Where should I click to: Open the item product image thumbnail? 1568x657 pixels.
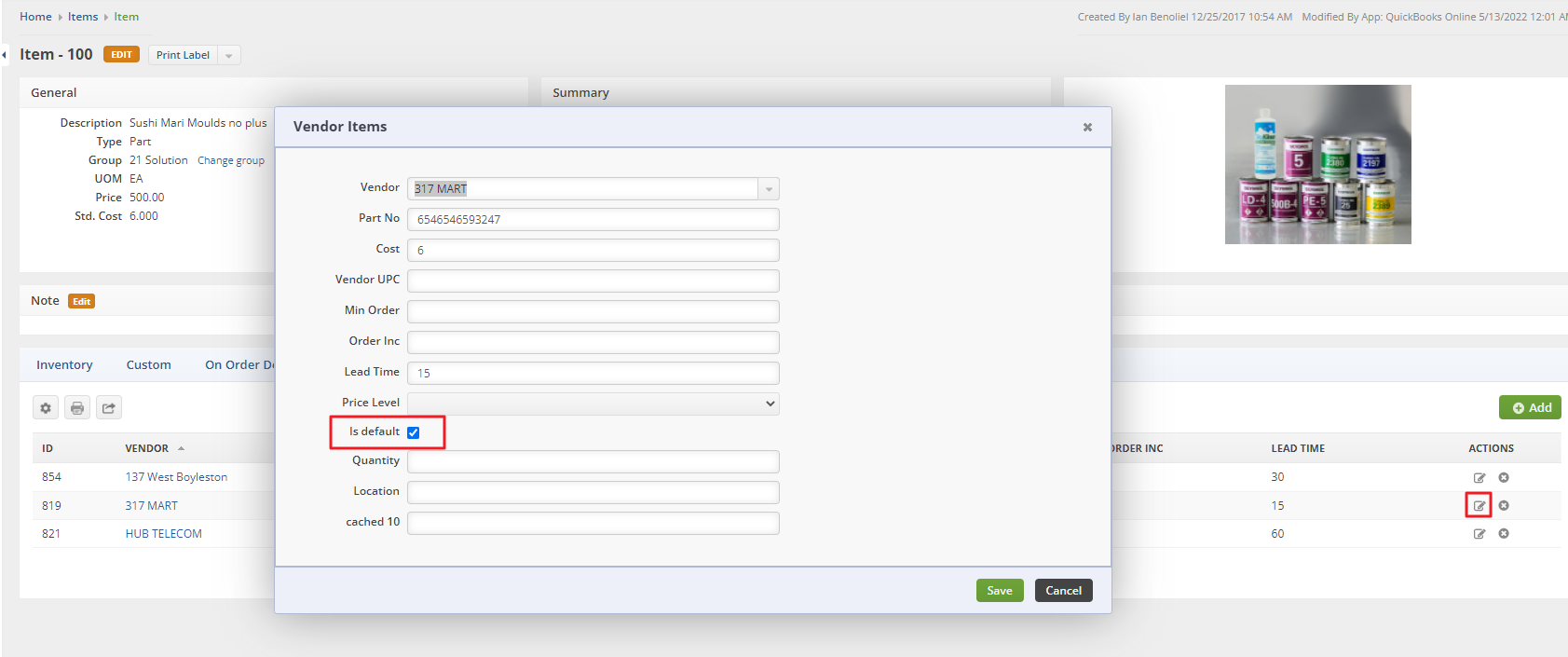tap(1317, 165)
